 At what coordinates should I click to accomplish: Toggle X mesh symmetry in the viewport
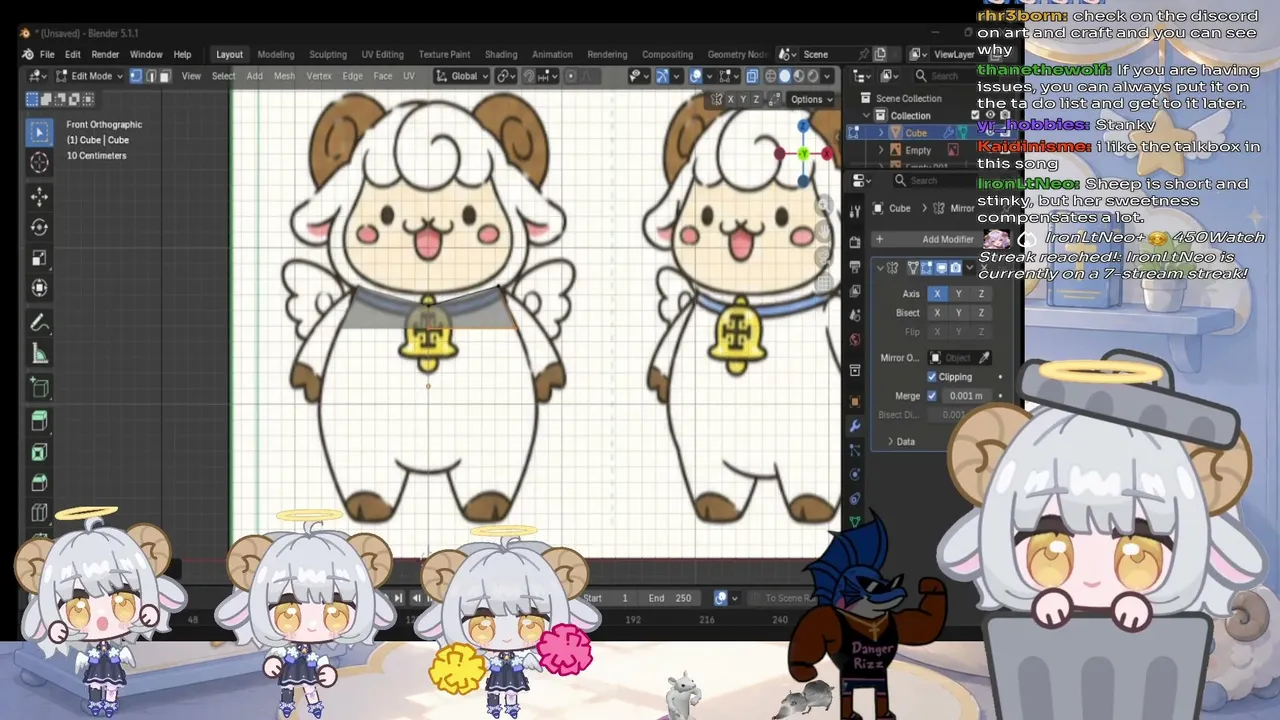click(730, 99)
